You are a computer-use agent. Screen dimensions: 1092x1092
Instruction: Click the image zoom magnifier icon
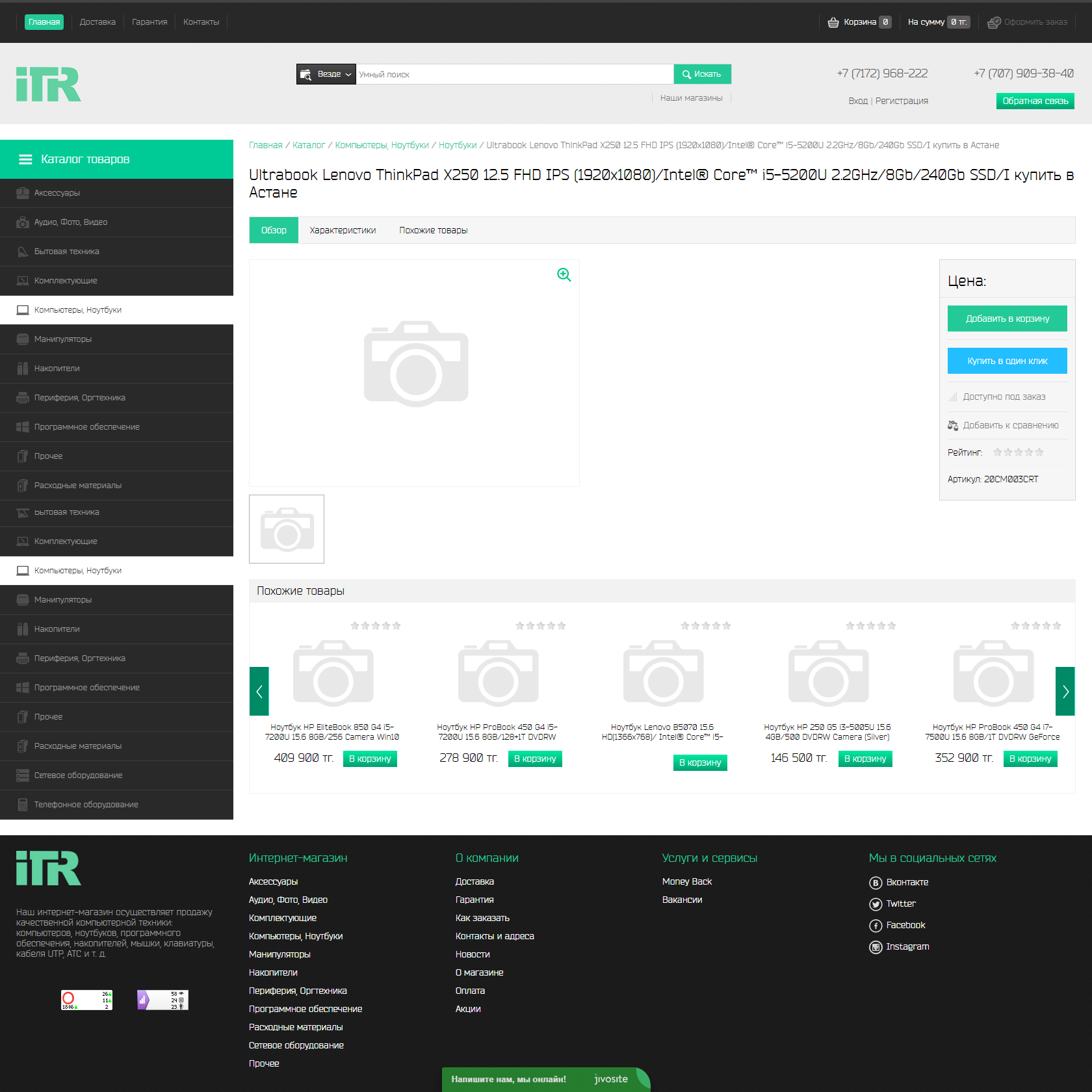pos(564,275)
